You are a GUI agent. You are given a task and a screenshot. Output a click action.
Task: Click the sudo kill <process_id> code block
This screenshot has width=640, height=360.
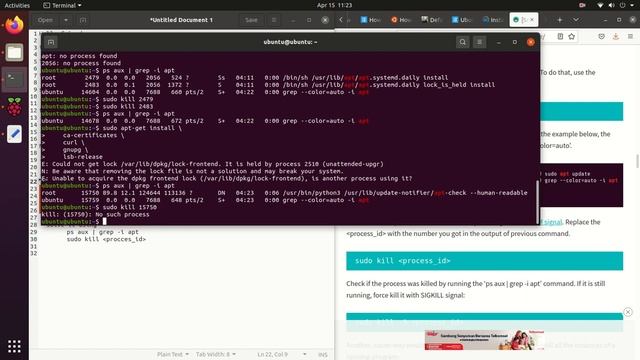pos(484,261)
